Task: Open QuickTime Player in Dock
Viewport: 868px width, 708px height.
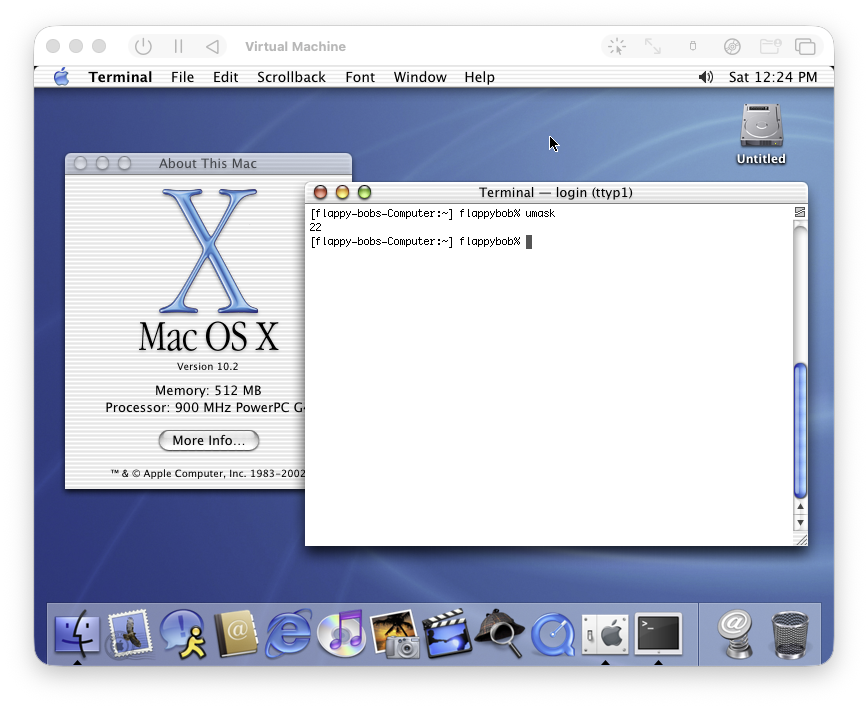Action: click(x=552, y=634)
